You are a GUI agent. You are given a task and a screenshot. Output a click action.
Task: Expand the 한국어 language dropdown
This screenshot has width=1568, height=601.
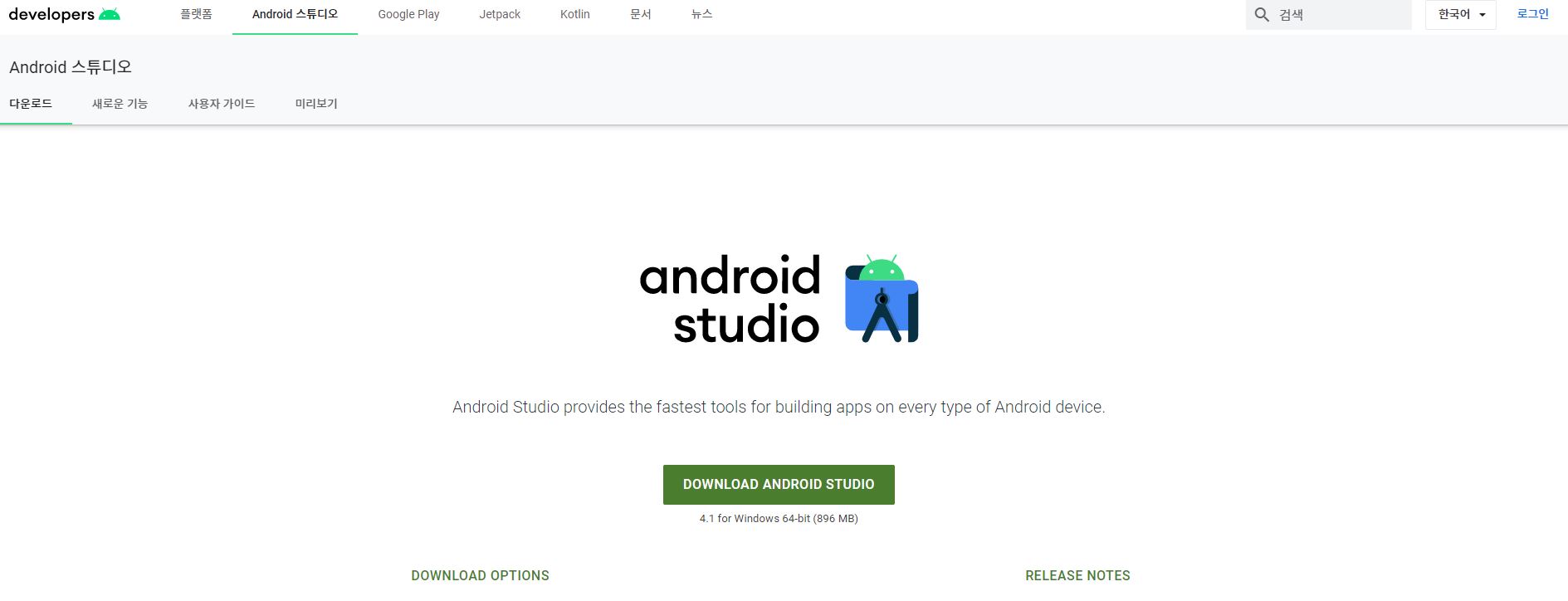click(x=1461, y=15)
